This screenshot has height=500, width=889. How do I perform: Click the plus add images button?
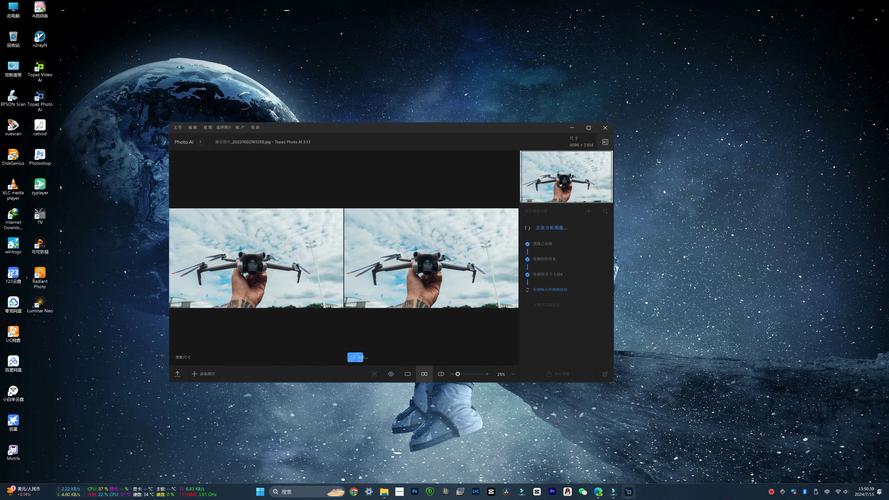point(203,374)
